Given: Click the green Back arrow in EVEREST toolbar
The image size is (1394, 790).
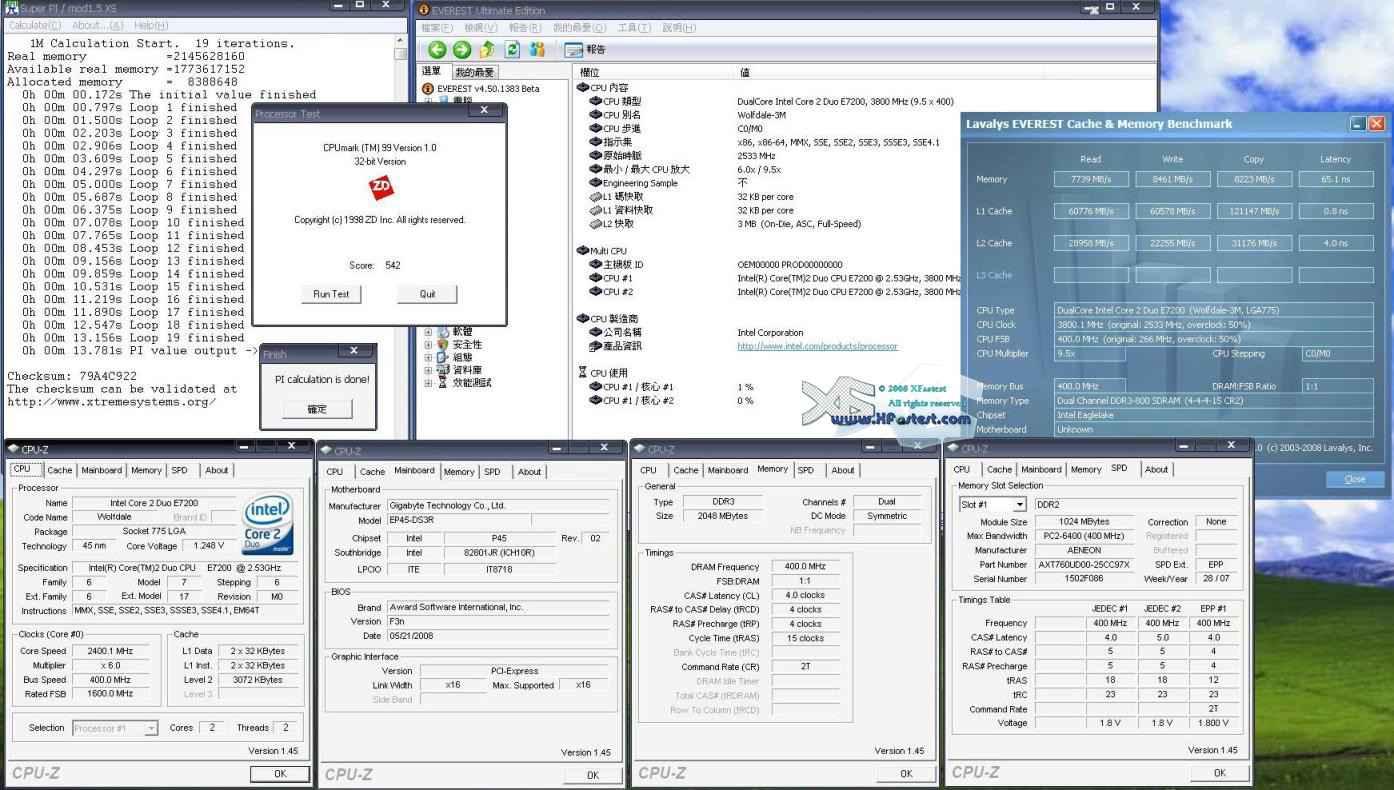Looking at the screenshot, I should click(437, 49).
